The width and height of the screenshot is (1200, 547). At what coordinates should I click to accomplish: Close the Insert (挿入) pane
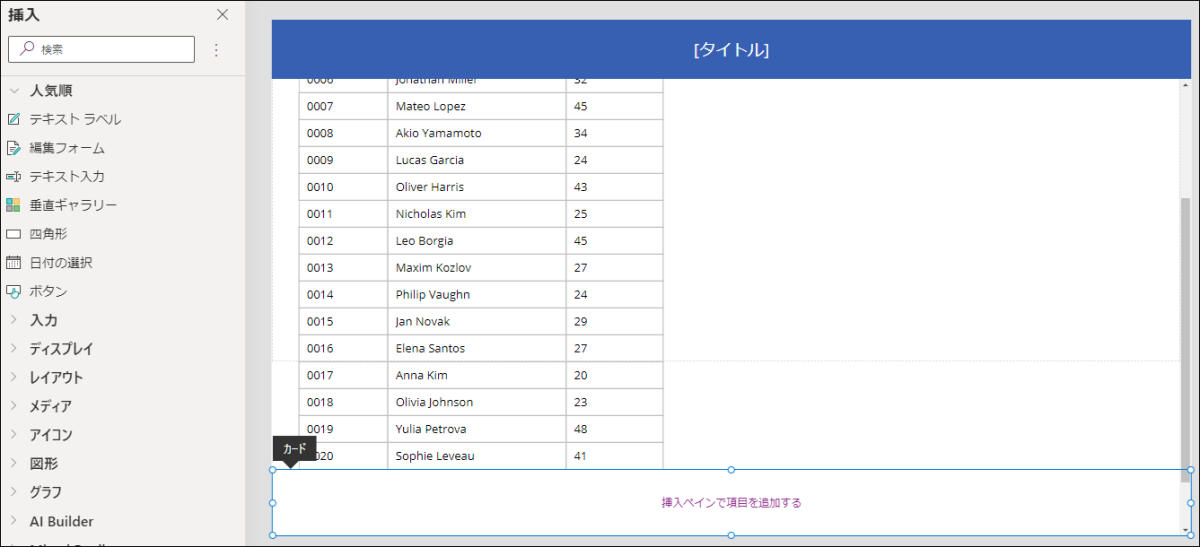pyautogui.click(x=223, y=15)
